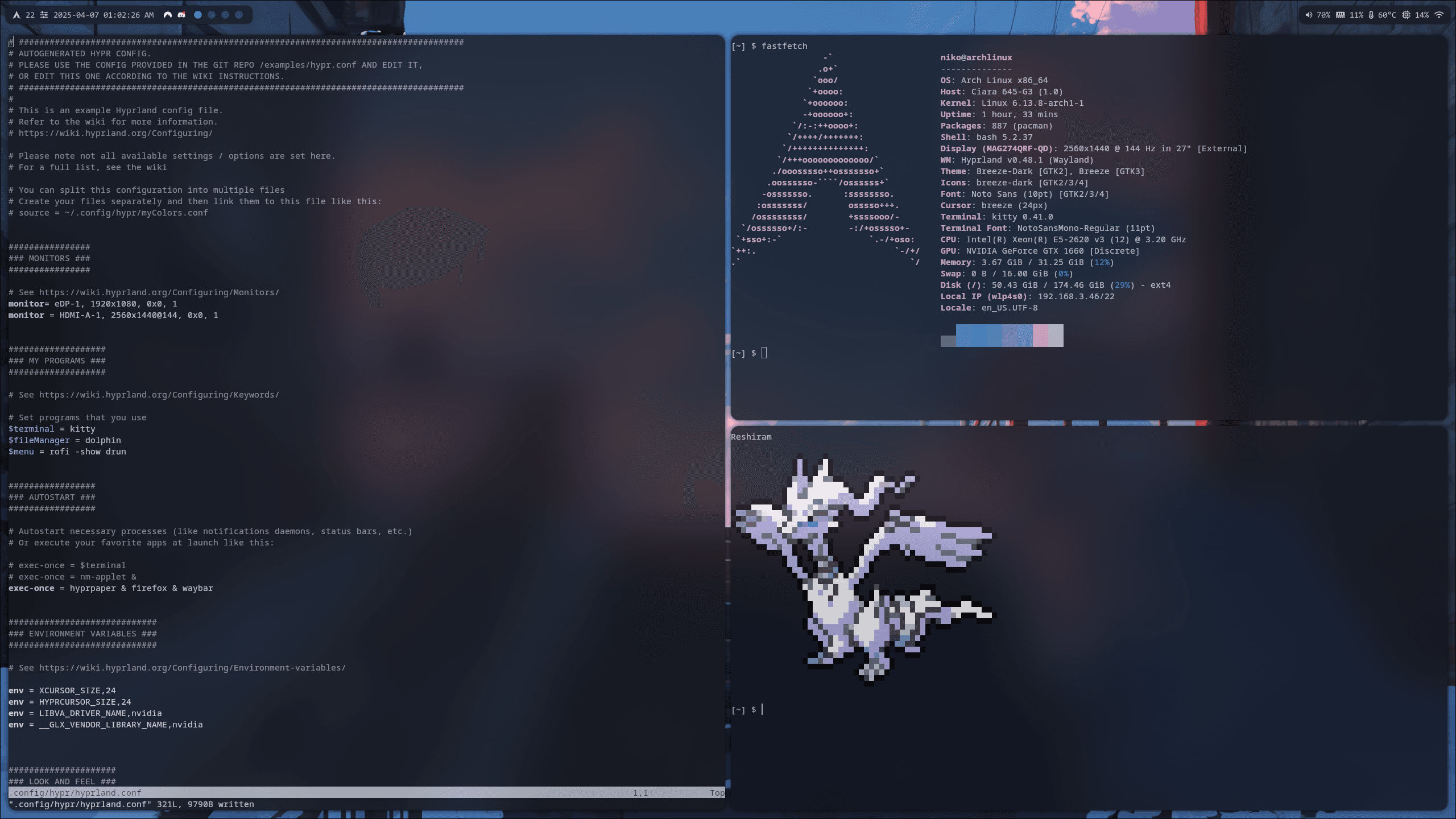Click the Arch Linux logo in the top bar

pos(16,15)
